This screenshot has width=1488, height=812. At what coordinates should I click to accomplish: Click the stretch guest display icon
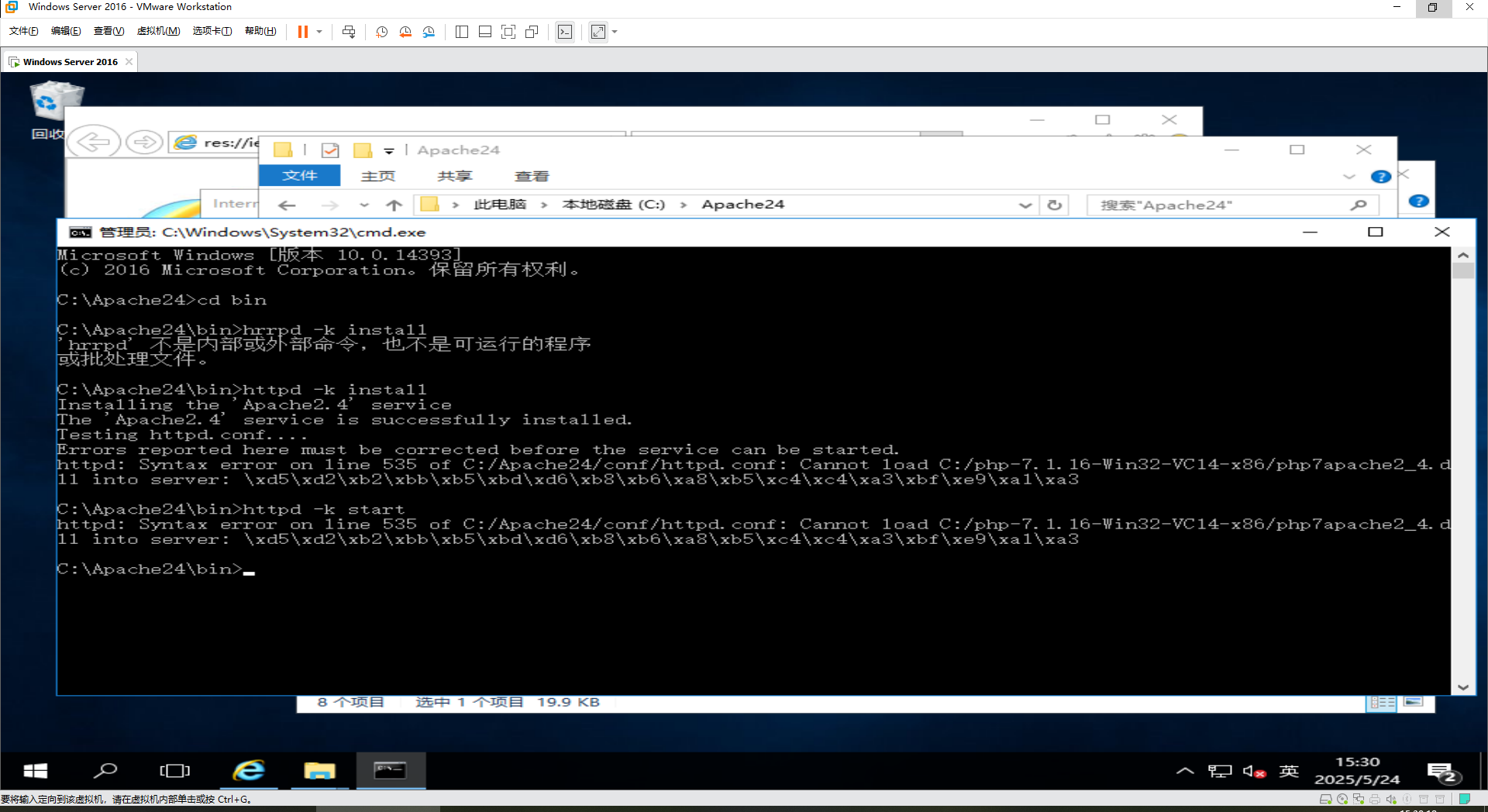coord(598,32)
